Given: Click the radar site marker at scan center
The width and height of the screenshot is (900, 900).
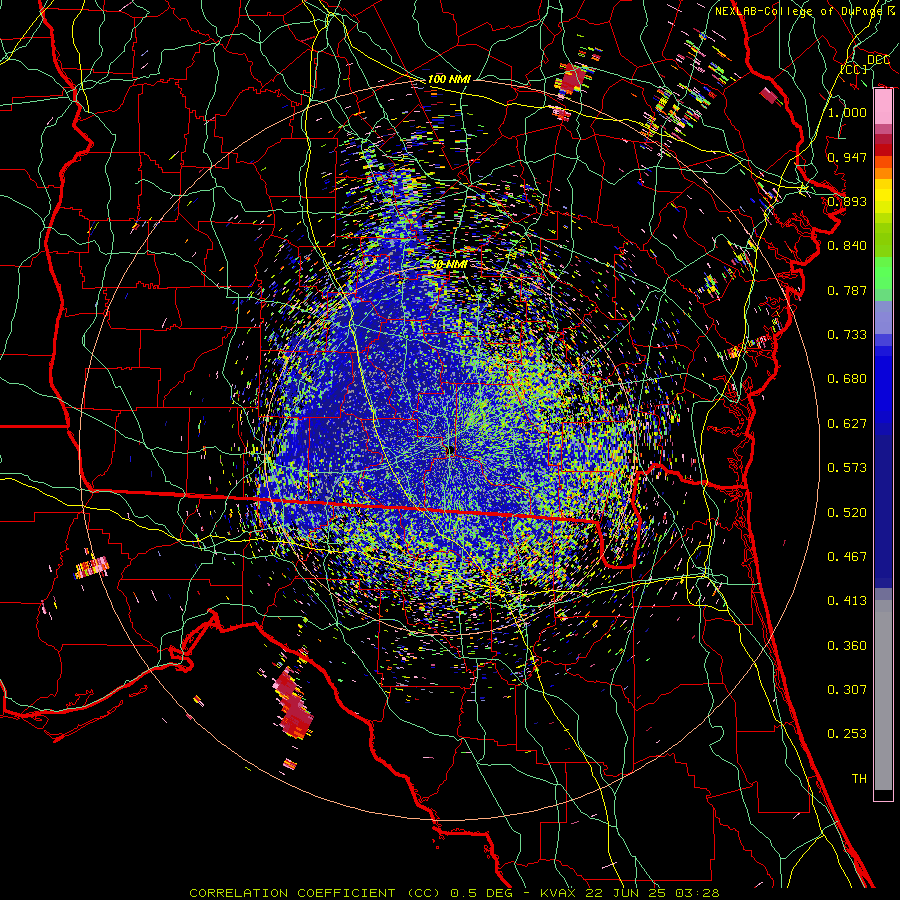Looking at the screenshot, I should tap(451, 451).
